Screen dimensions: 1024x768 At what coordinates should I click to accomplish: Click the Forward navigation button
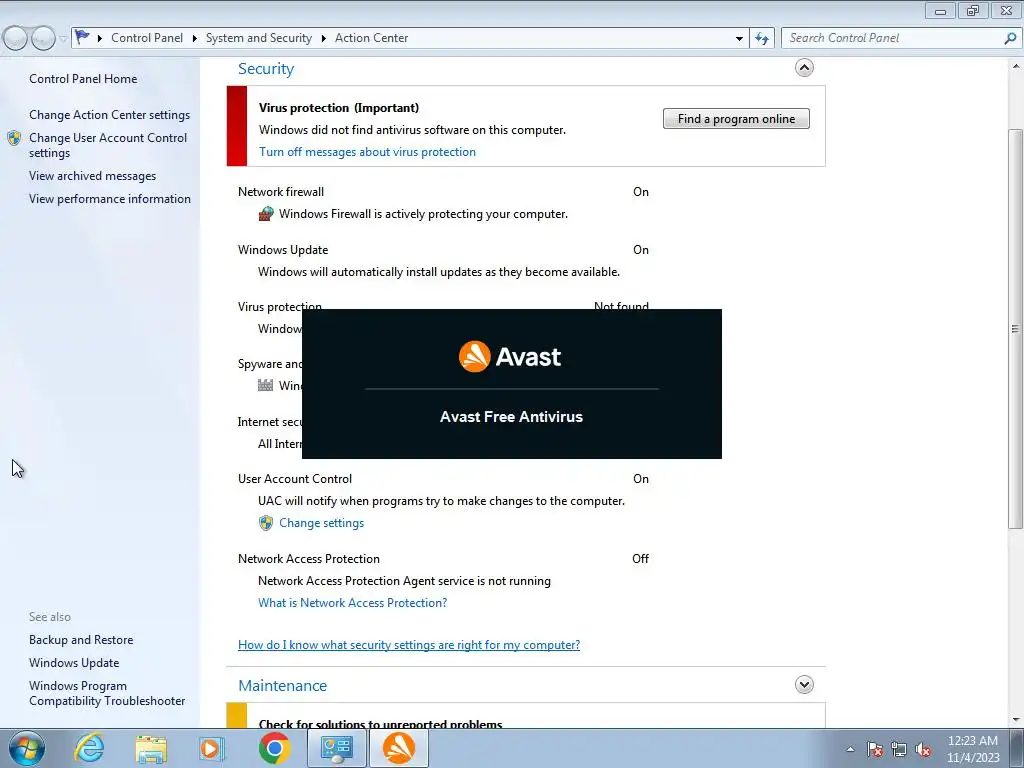(42, 39)
